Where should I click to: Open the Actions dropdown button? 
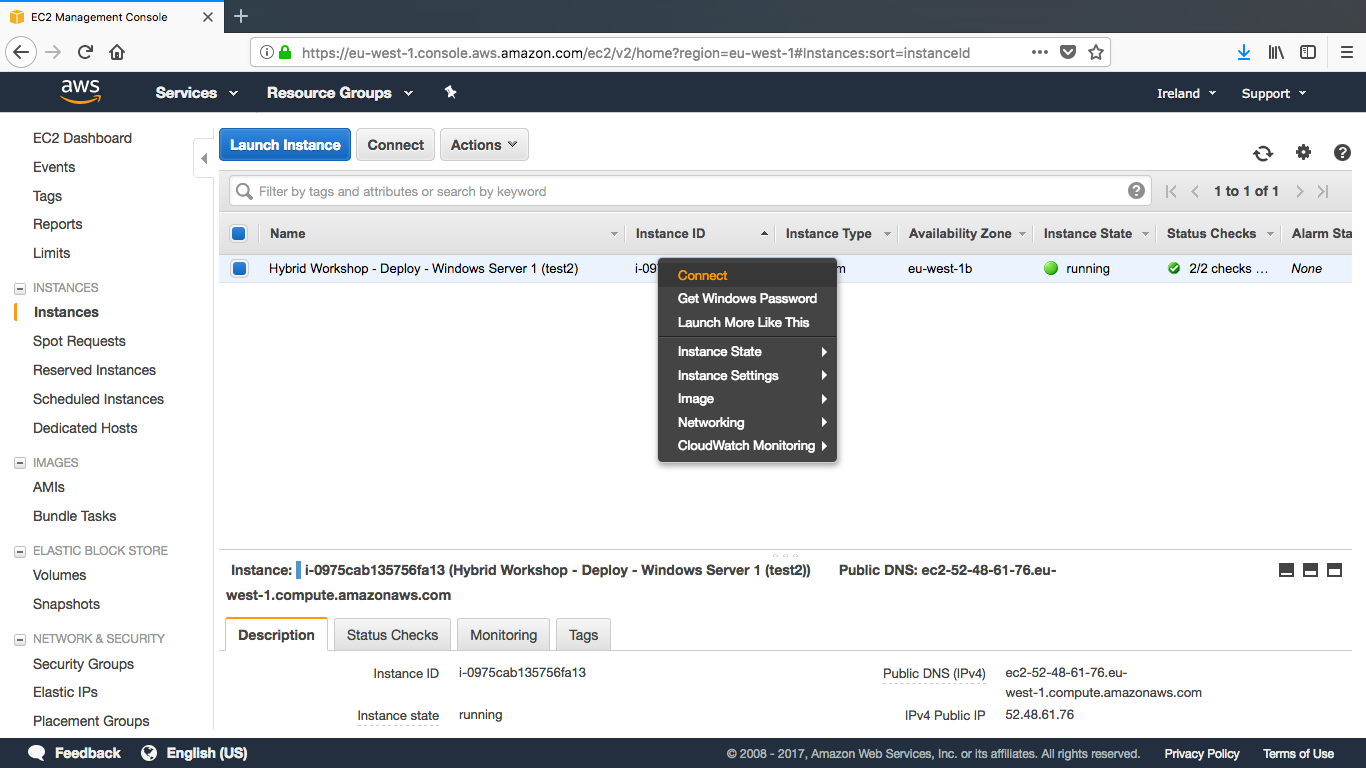[484, 144]
